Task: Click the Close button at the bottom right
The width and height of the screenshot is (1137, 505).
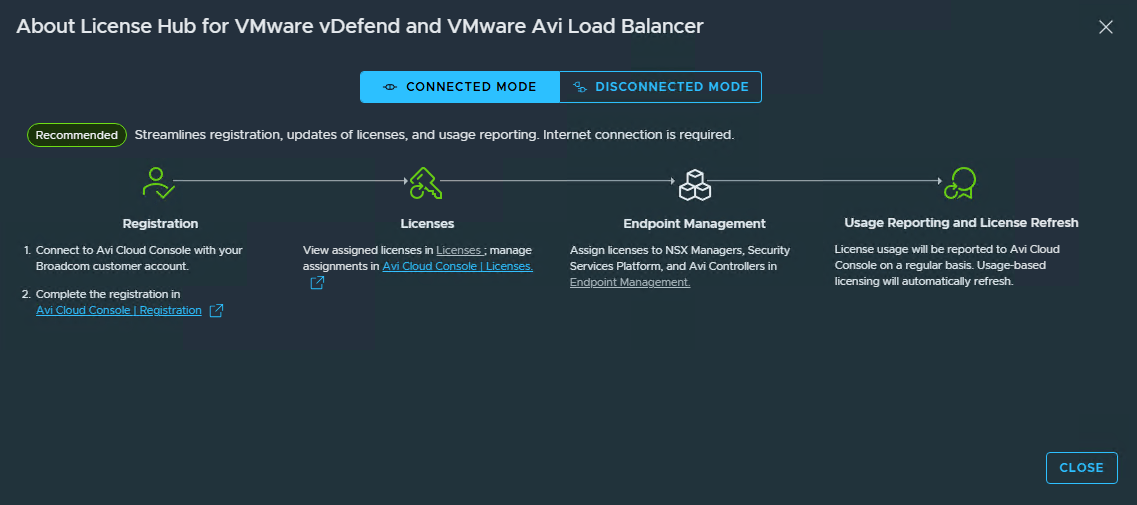Action: 1081,468
